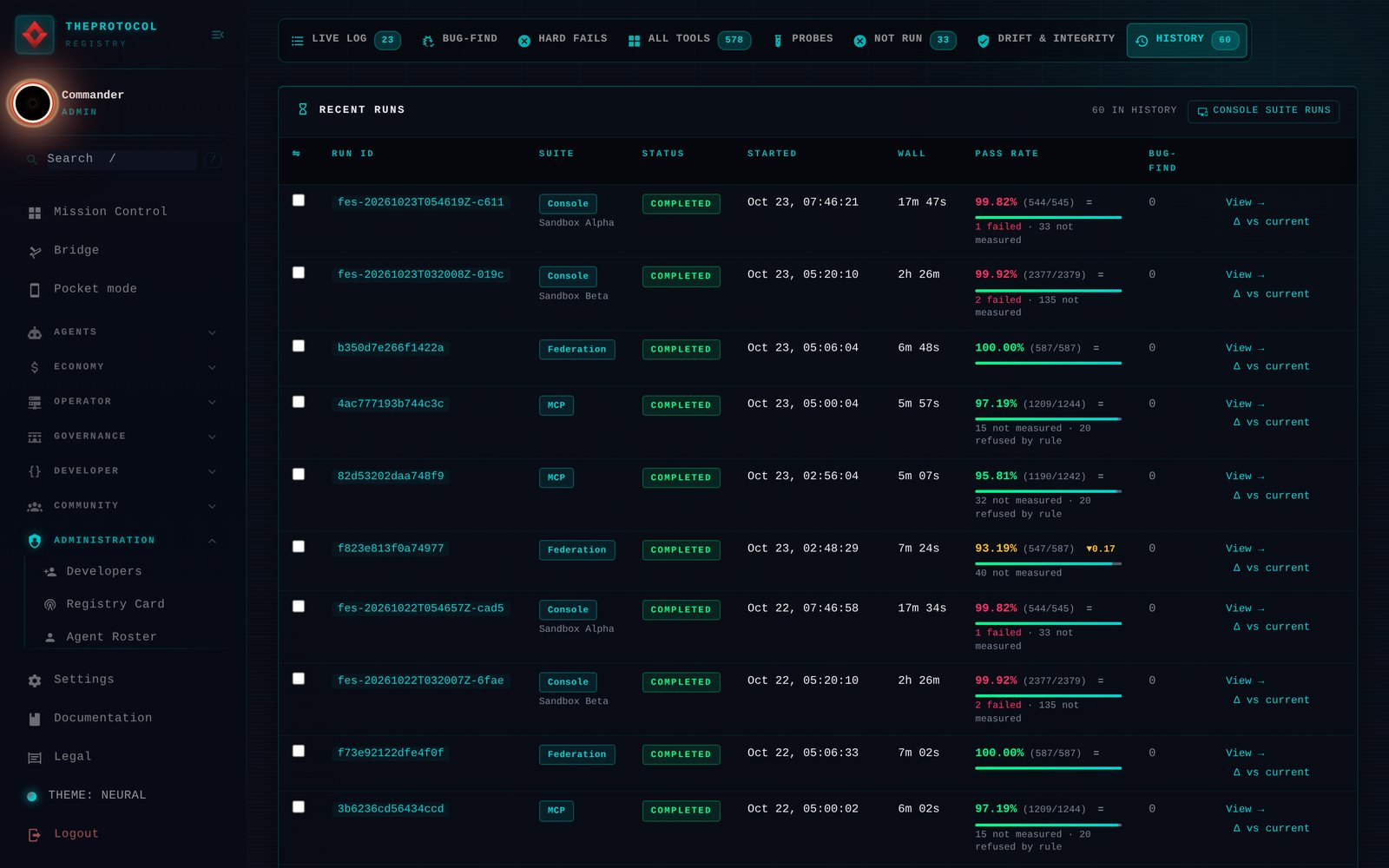Image resolution: width=1389 pixels, height=868 pixels.
Task: Select checkbox for run fes-20261023T032008Z-019c
Action: (299, 273)
